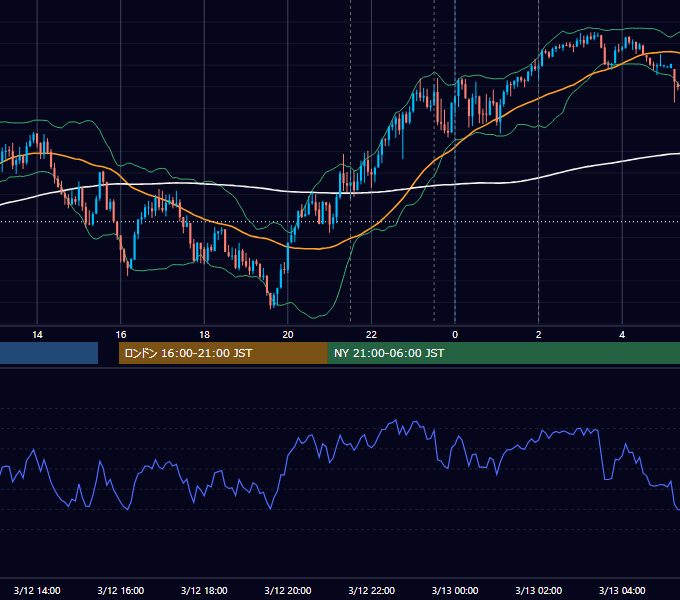Click the 20 hour label on upper axis
Screen dimensions: 680x600
pos(288,335)
